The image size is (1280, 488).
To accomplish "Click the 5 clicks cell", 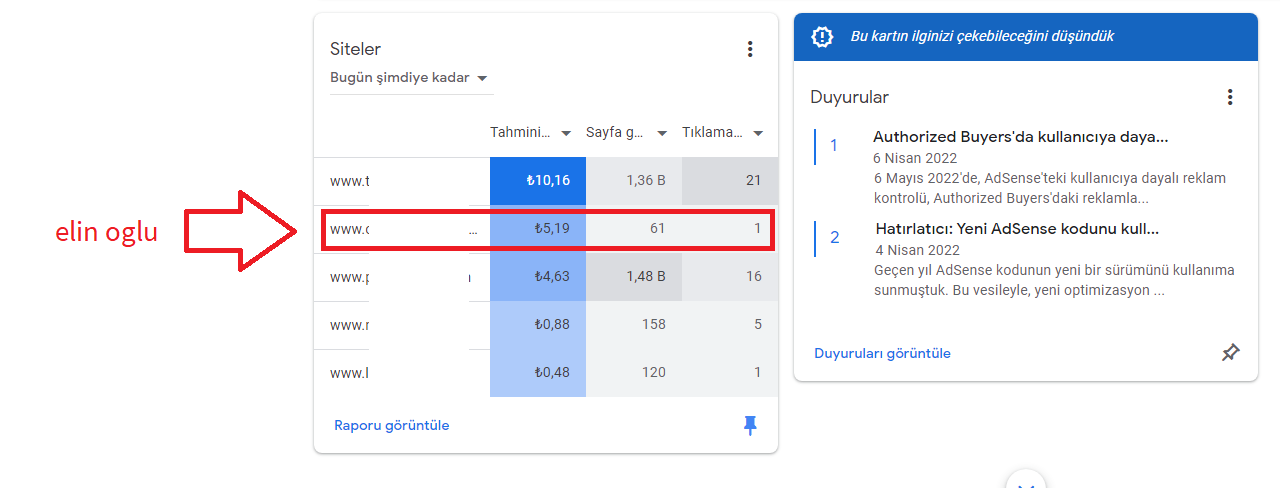I will pyautogui.click(x=730, y=325).
